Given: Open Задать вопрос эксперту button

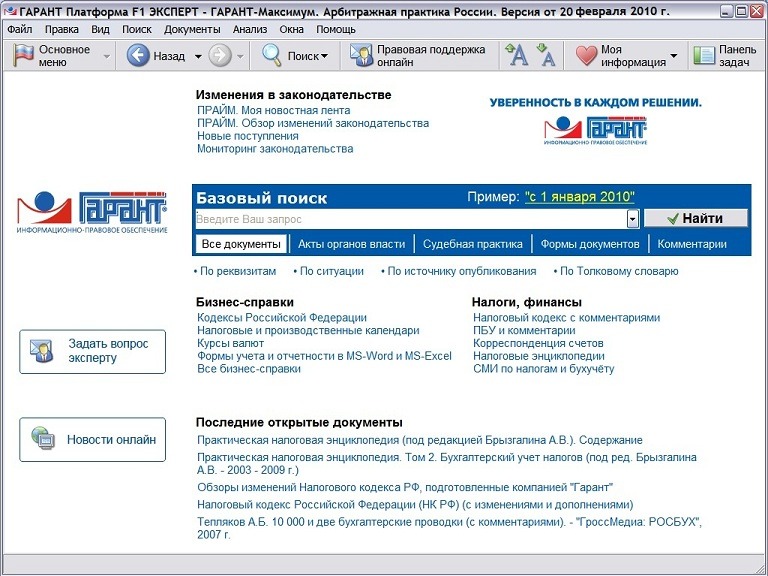Looking at the screenshot, I should click(x=93, y=352).
